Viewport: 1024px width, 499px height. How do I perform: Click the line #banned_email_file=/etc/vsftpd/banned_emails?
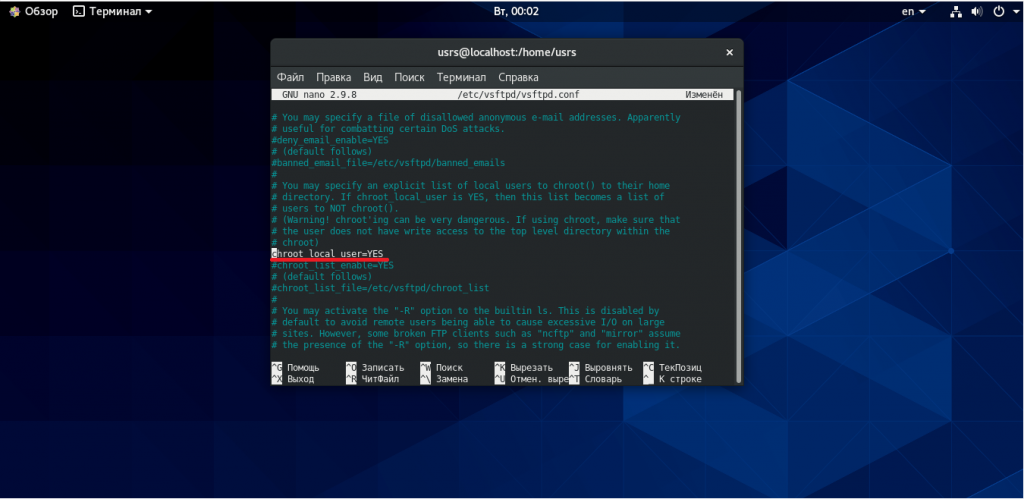click(389, 162)
